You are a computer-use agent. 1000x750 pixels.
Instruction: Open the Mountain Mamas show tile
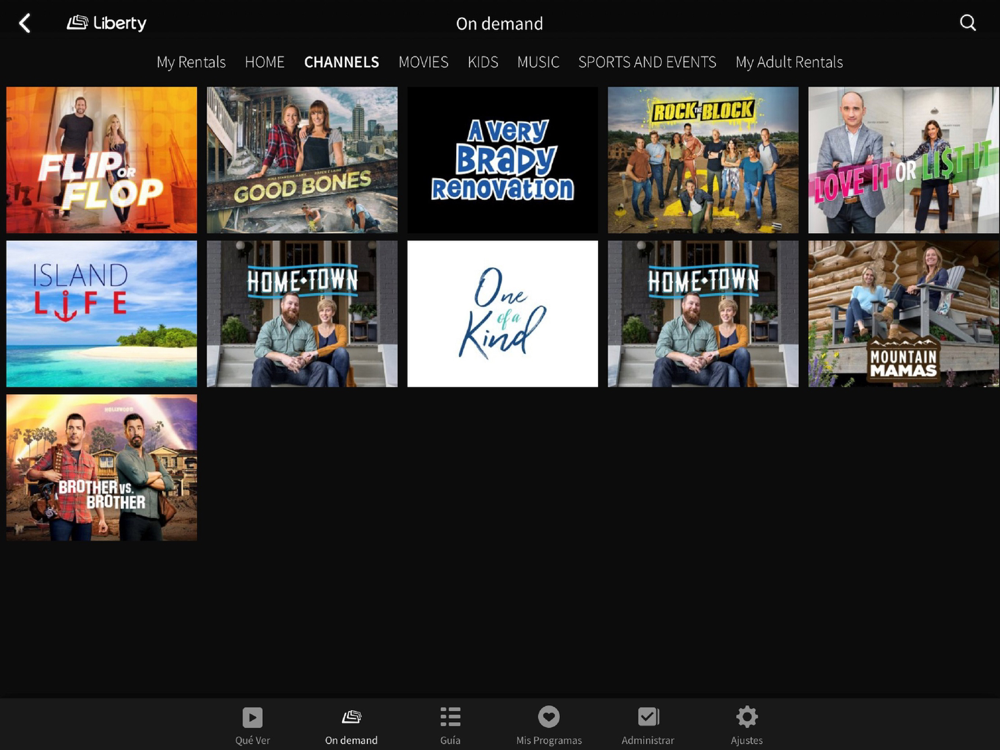tap(904, 314)
